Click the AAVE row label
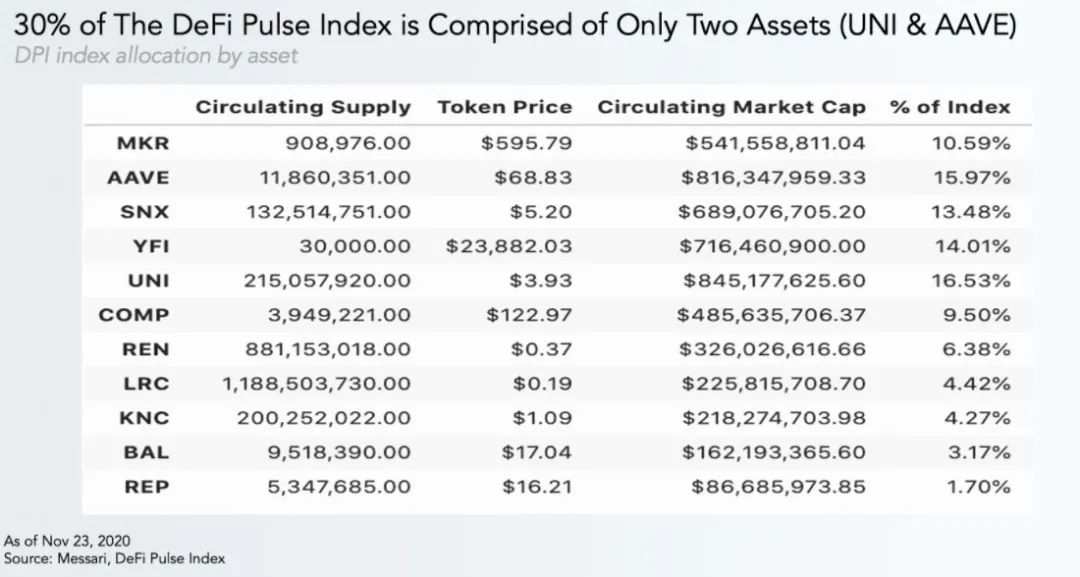The height and width of the screenshot is (577, 1080). click(x=137, y=177)
